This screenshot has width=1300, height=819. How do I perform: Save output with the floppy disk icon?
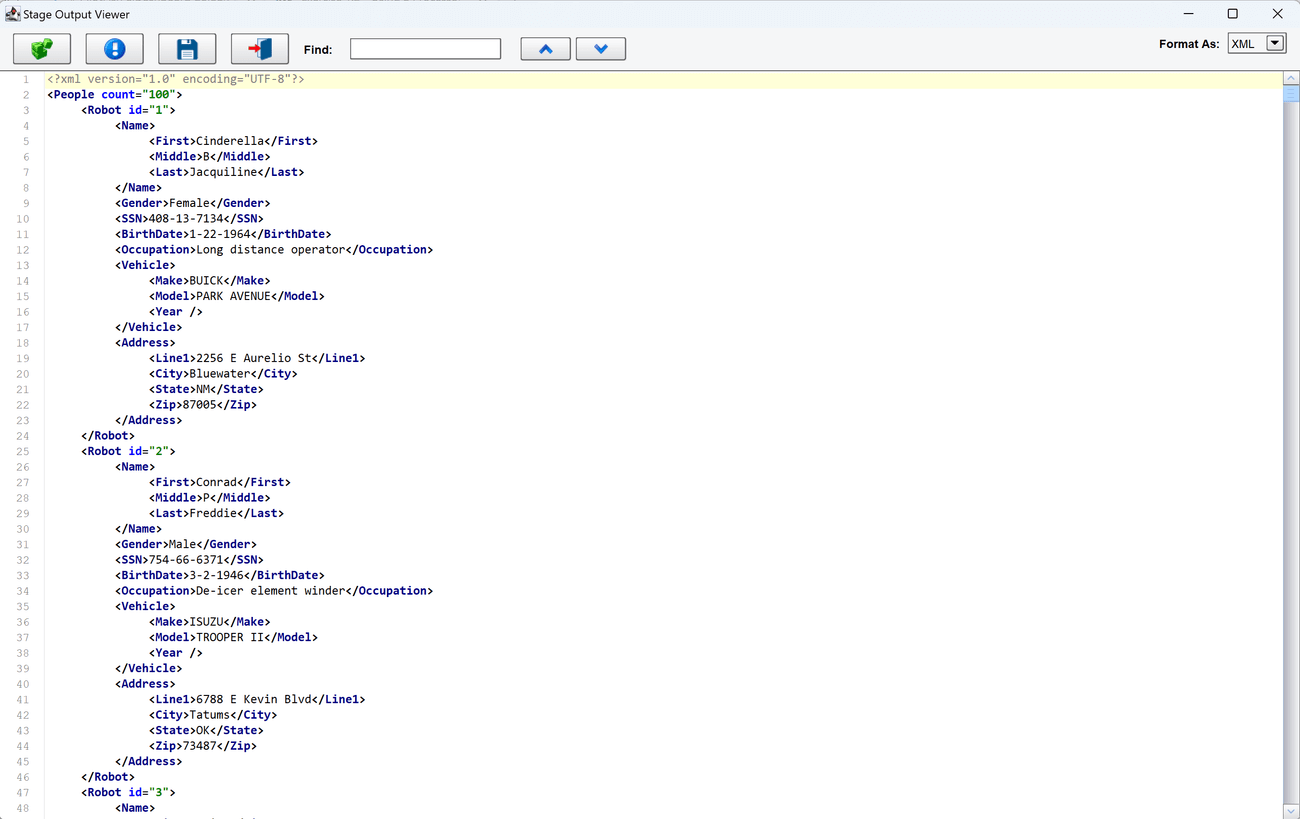coord(187,49)
